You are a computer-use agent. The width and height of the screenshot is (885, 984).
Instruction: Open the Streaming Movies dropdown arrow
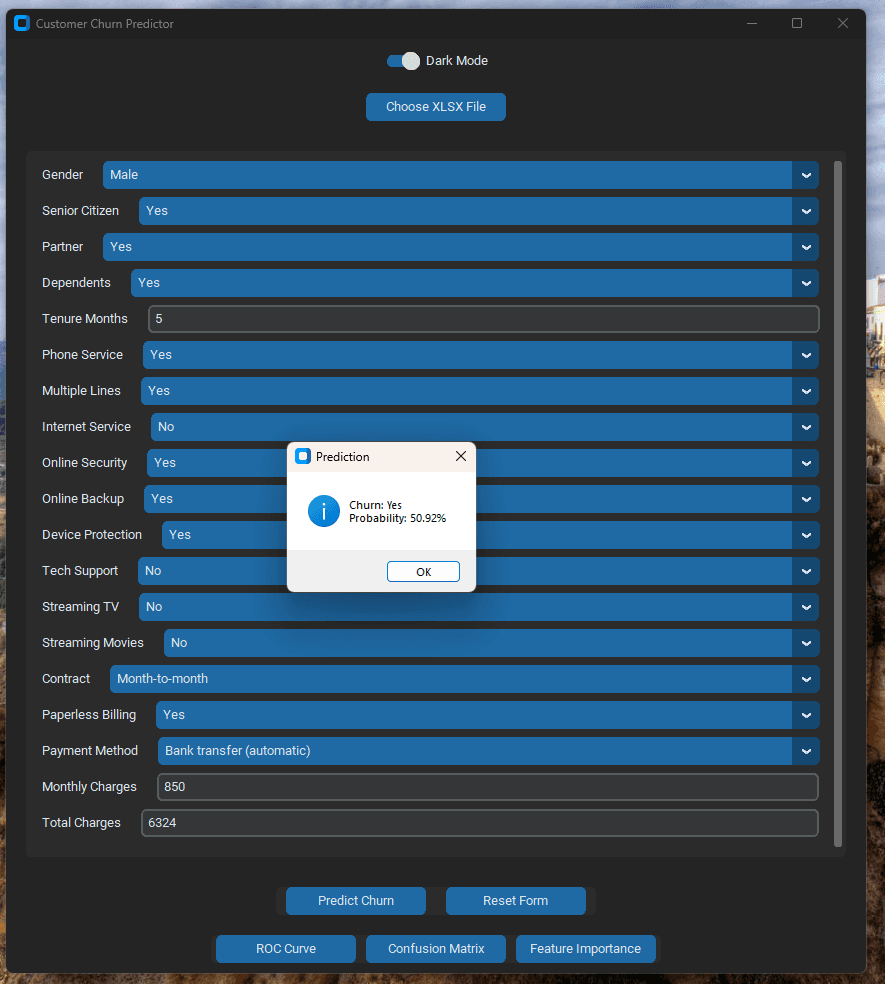click(806, 643)
